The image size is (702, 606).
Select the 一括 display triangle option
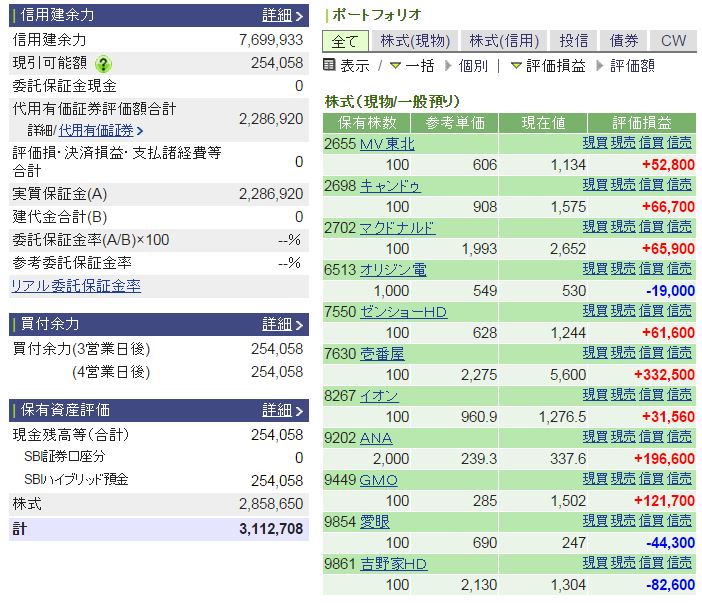click(x=412, y=66)
